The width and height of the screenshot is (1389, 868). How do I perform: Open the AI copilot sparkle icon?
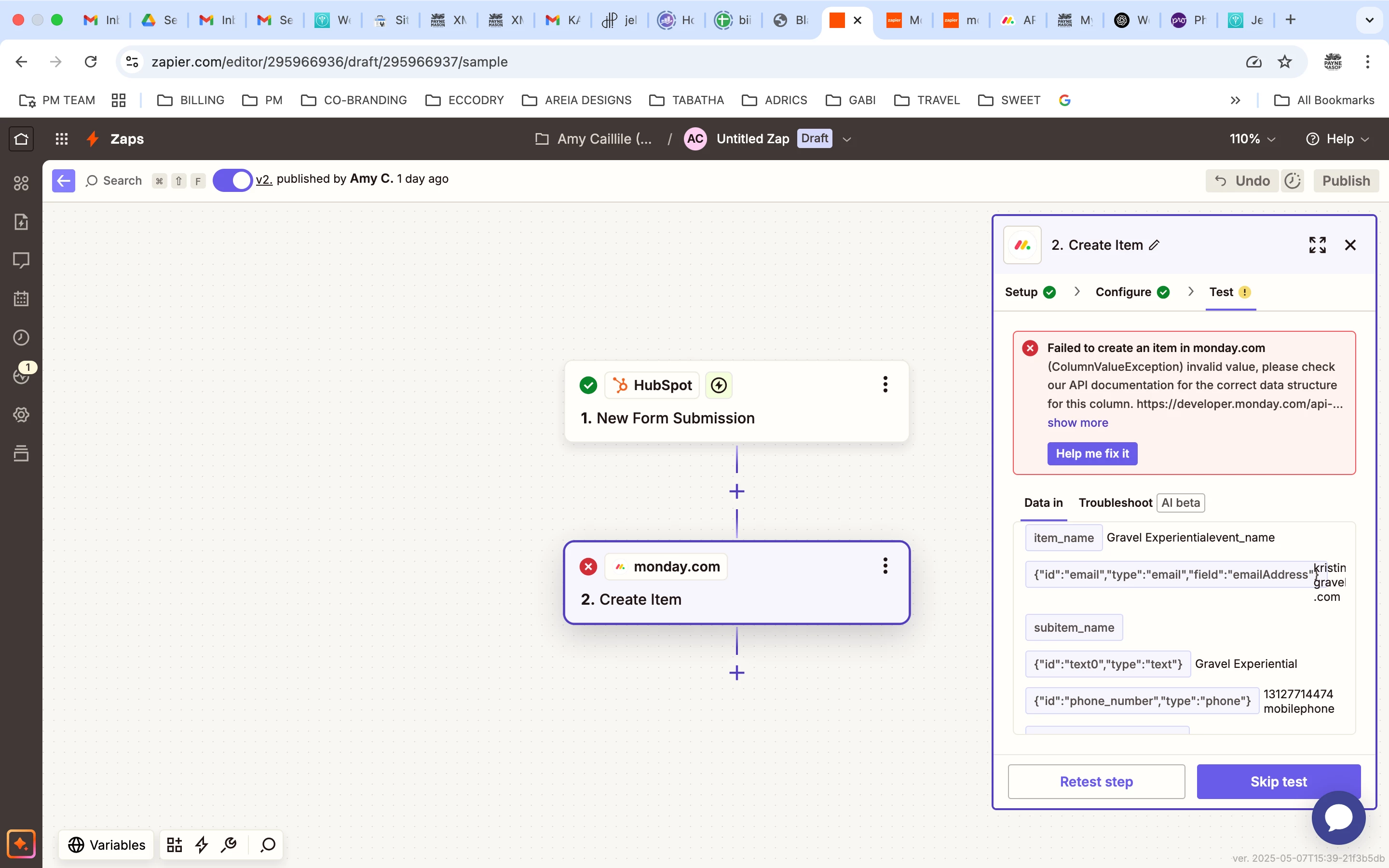point(21,844)
